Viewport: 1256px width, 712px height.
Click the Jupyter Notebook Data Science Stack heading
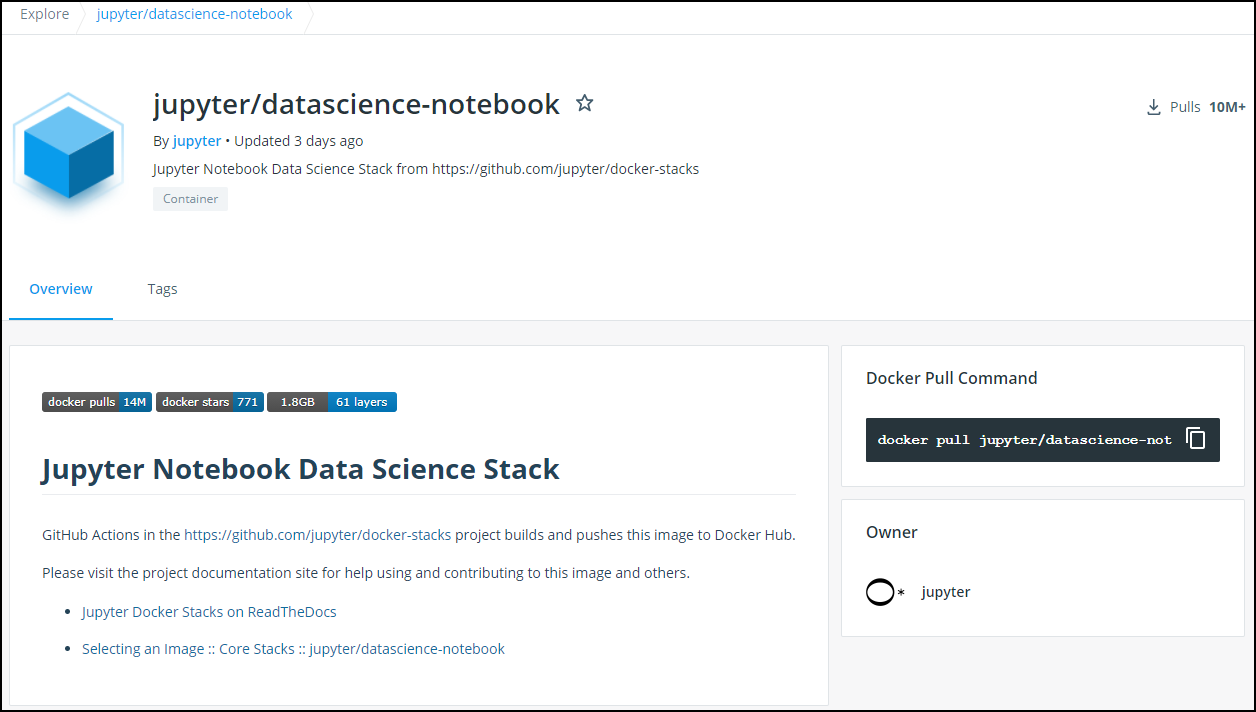click(x=301, y=469)
